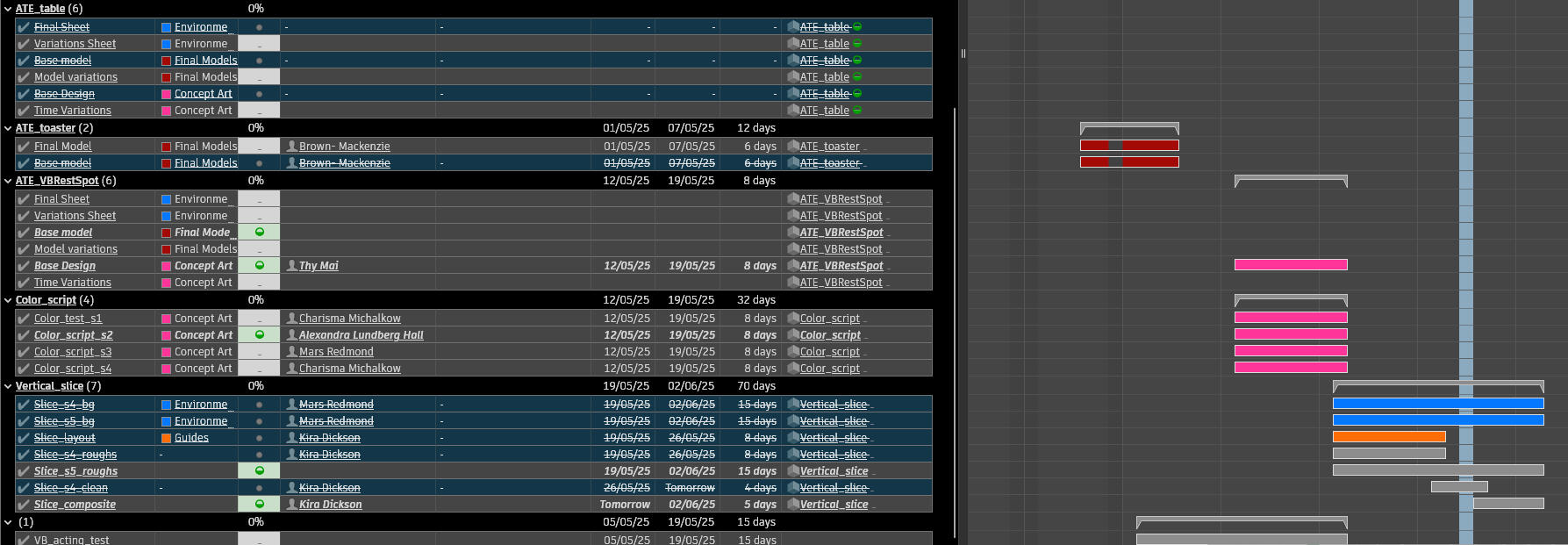Open Thy Mai assignee link
This screenshot has width=1568, height=545.
319,266
